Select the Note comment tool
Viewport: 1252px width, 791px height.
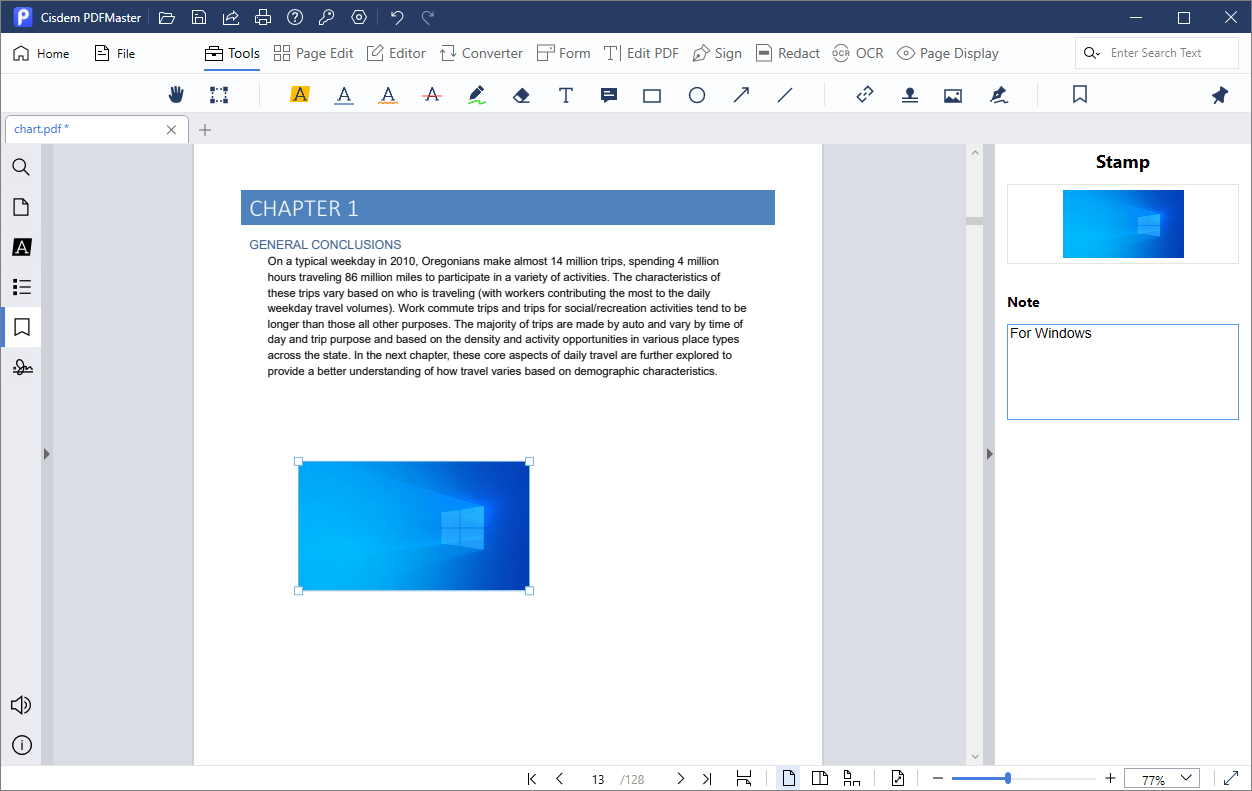[x=608, y=95]
